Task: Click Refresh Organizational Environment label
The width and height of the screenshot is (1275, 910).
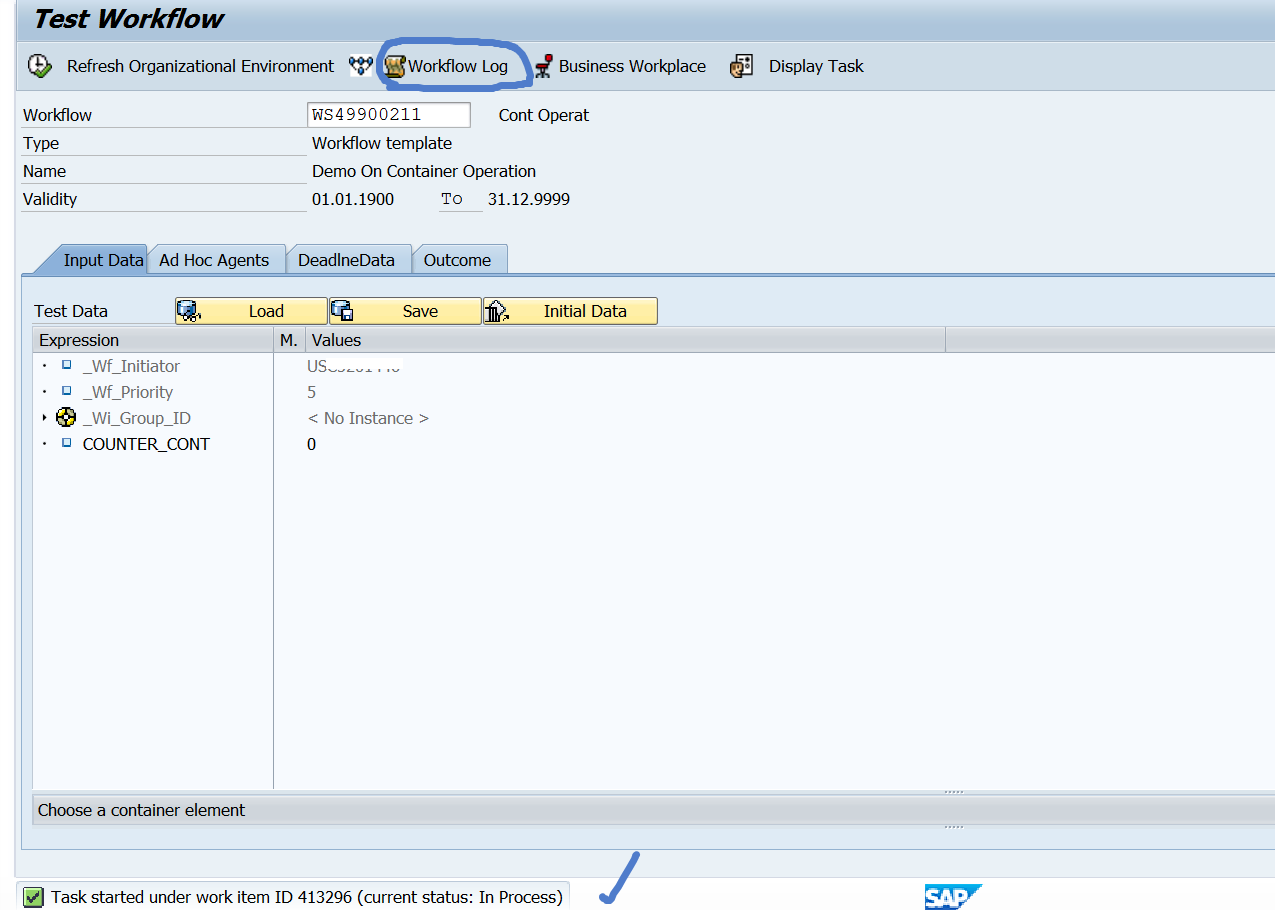Action: [x=200, y=66]
